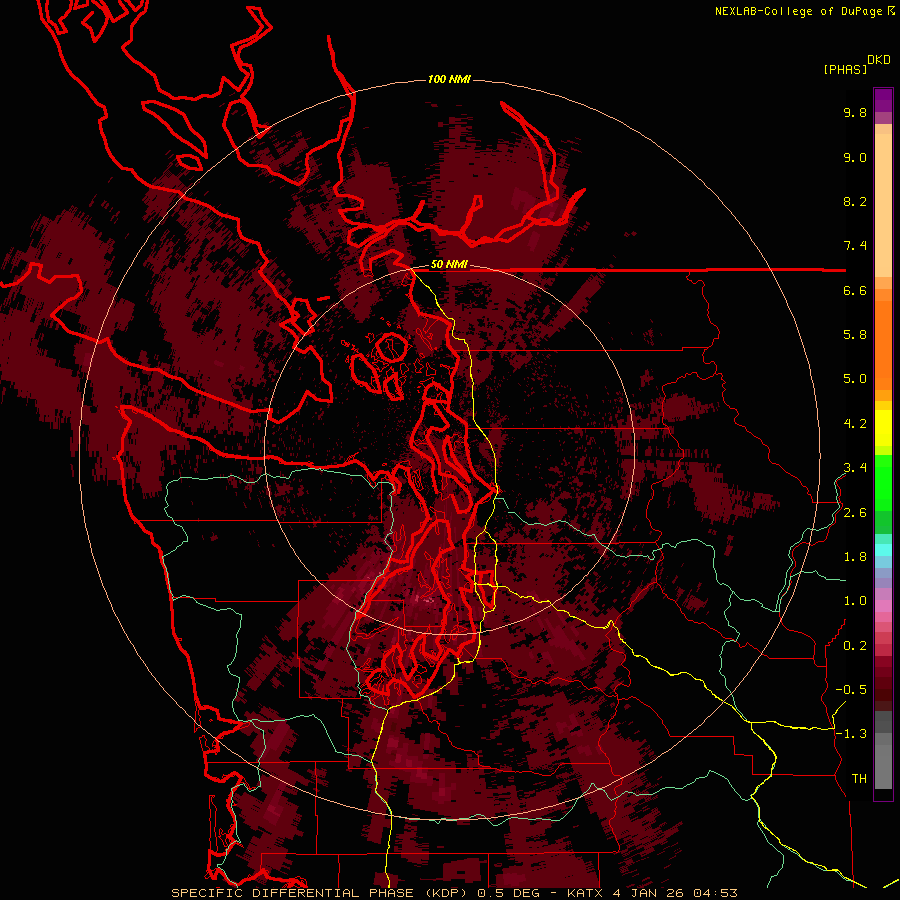Image resolution: width=900 pixels, height=900 pixels.
Task: Pick the cyan segment of color bar
Action: (883, 550)
